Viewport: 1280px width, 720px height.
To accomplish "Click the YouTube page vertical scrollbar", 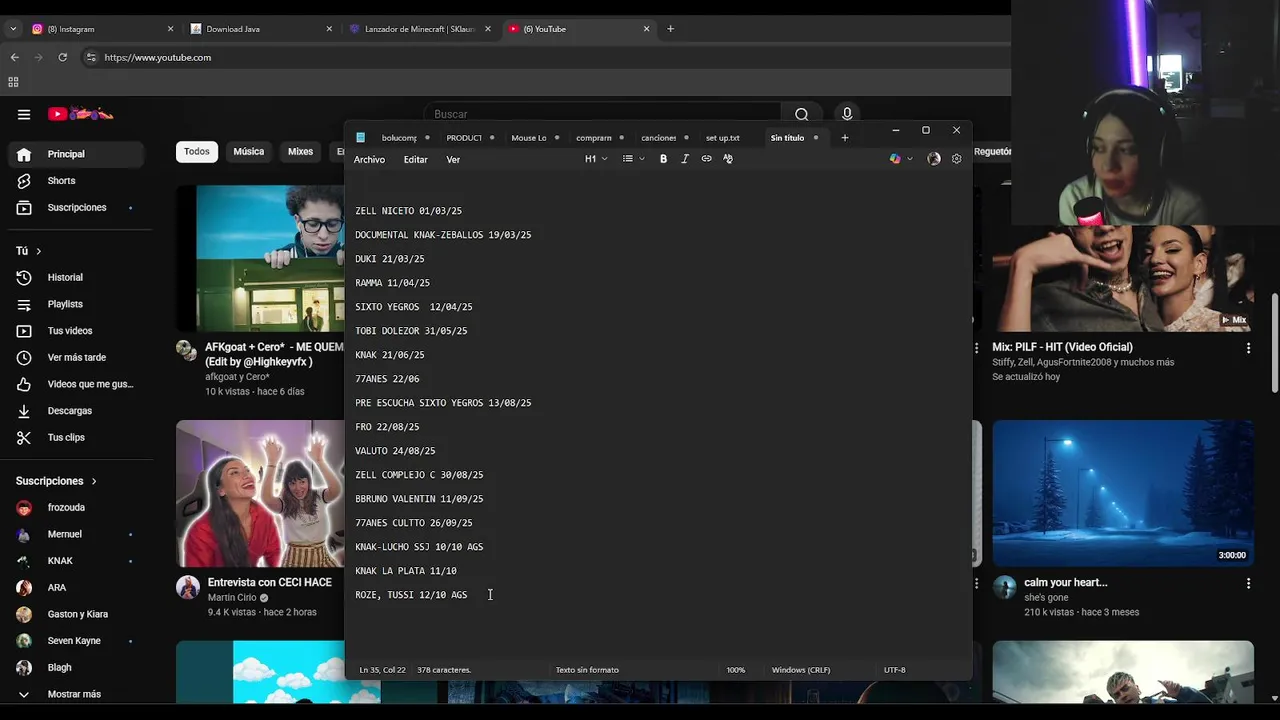I will (1274, 345).
